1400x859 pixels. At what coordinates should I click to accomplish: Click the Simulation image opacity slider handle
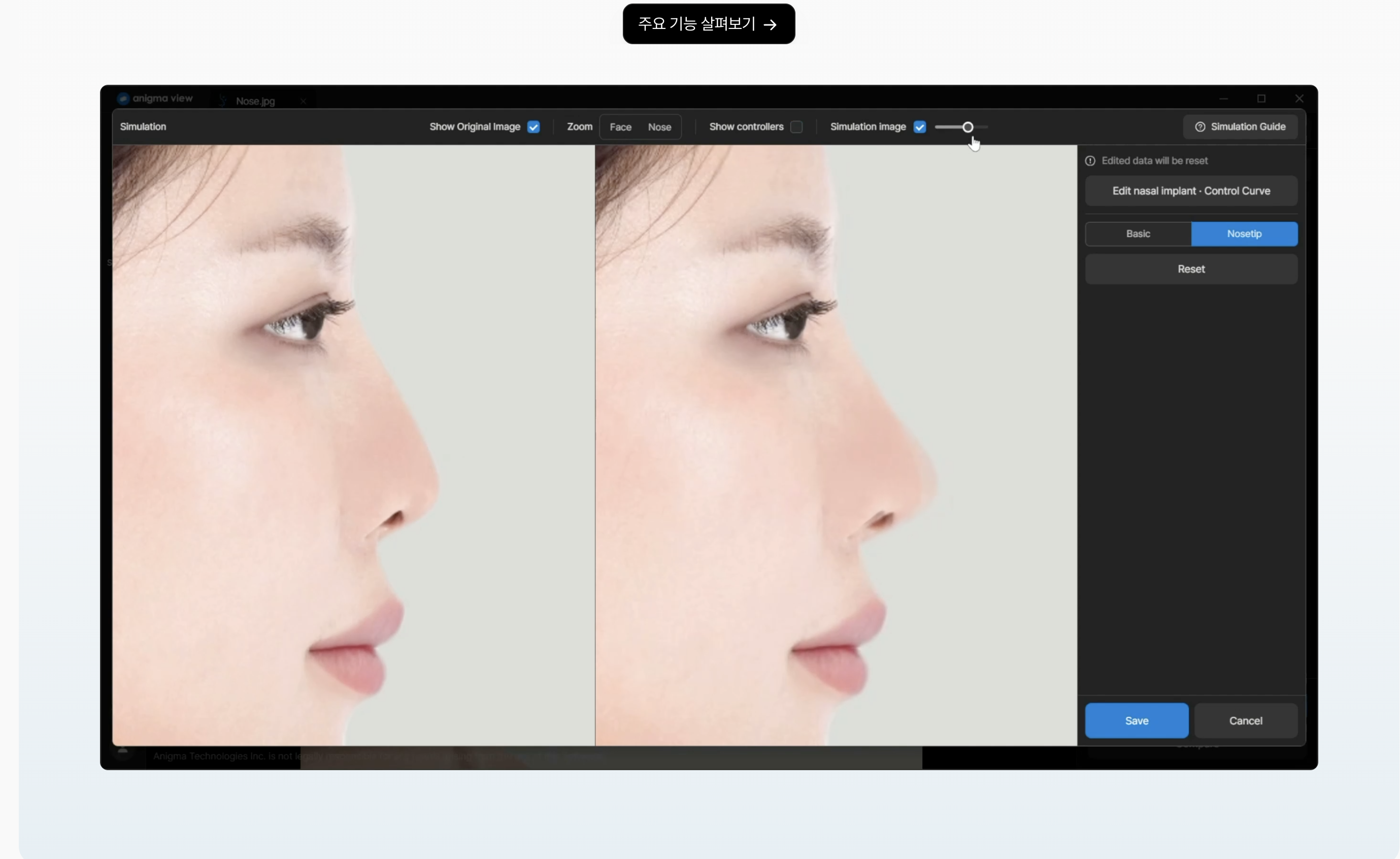click(968, 127)
